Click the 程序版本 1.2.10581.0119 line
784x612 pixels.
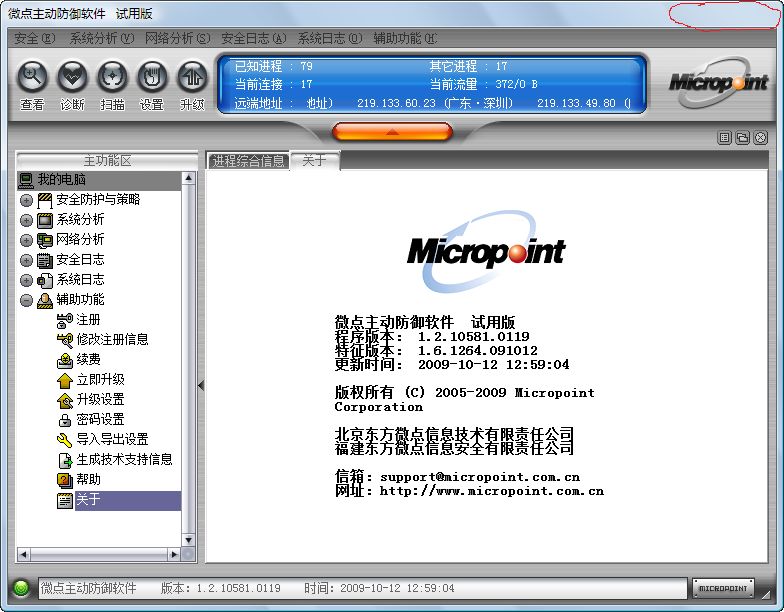(432, 336)
